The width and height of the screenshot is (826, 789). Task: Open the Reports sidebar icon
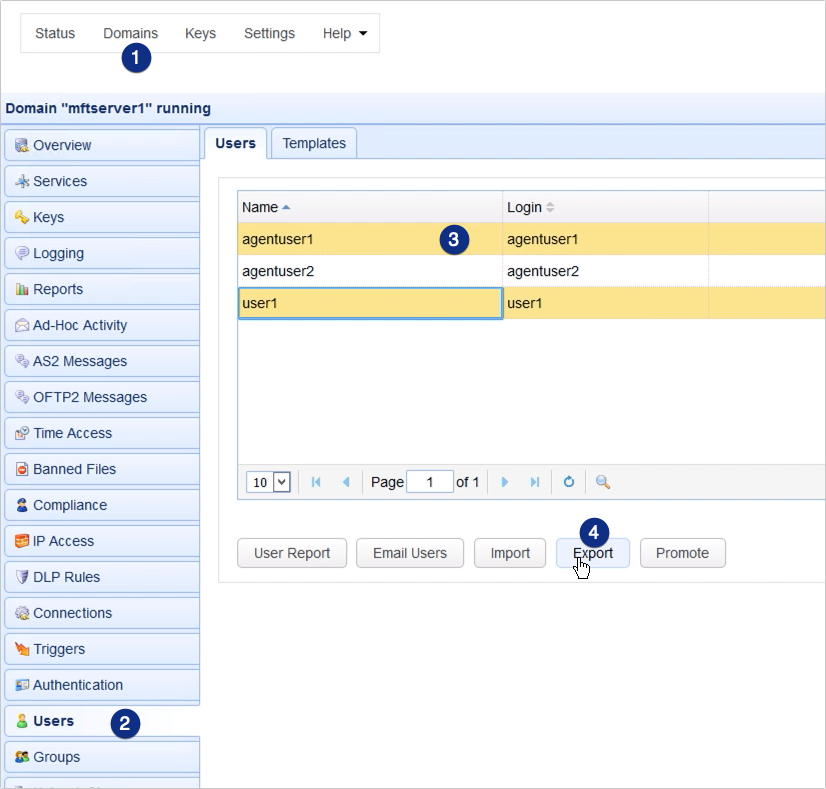point(24,289)
